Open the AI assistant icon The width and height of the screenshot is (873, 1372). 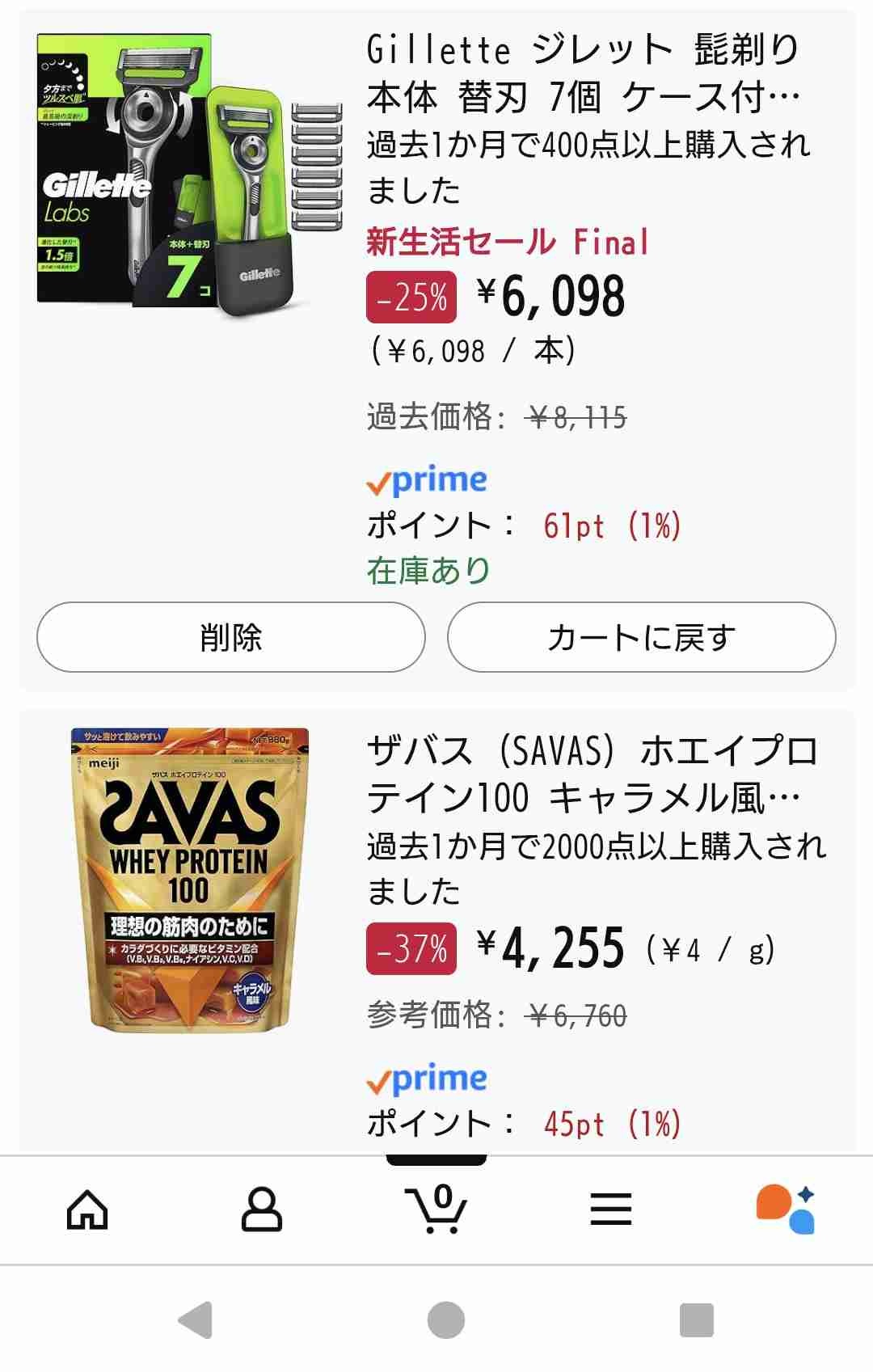[785, 1209]
